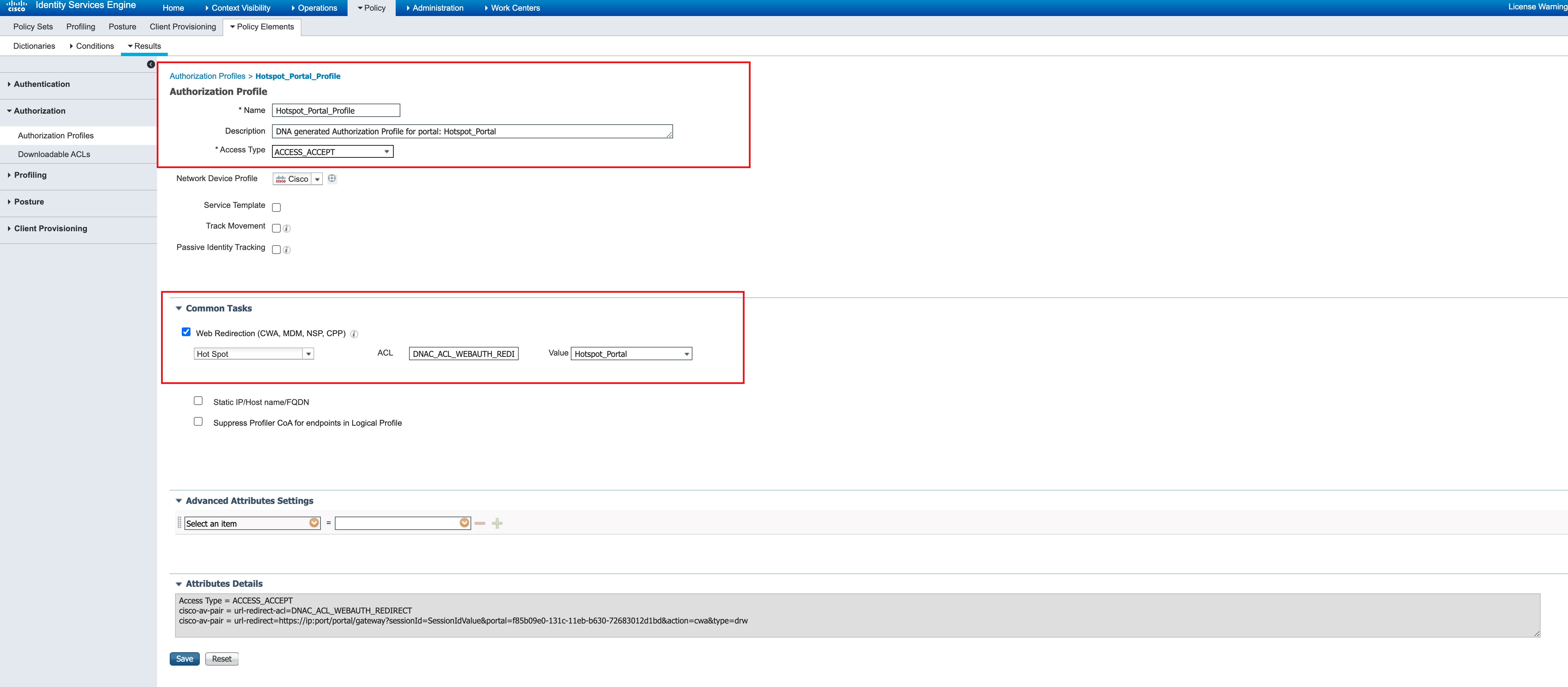Click the drag handle of the attribute row

(x=179, y=523)
